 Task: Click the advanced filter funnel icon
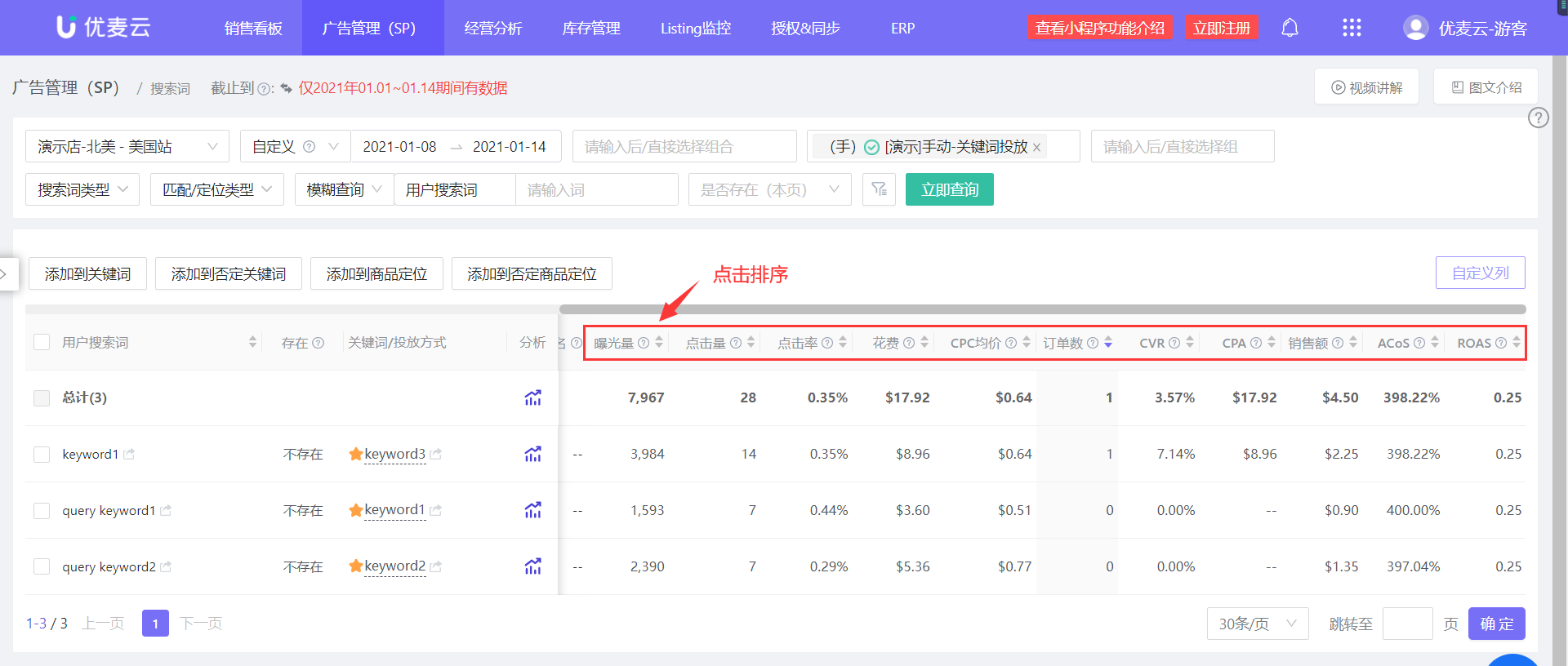click(879, 189)
